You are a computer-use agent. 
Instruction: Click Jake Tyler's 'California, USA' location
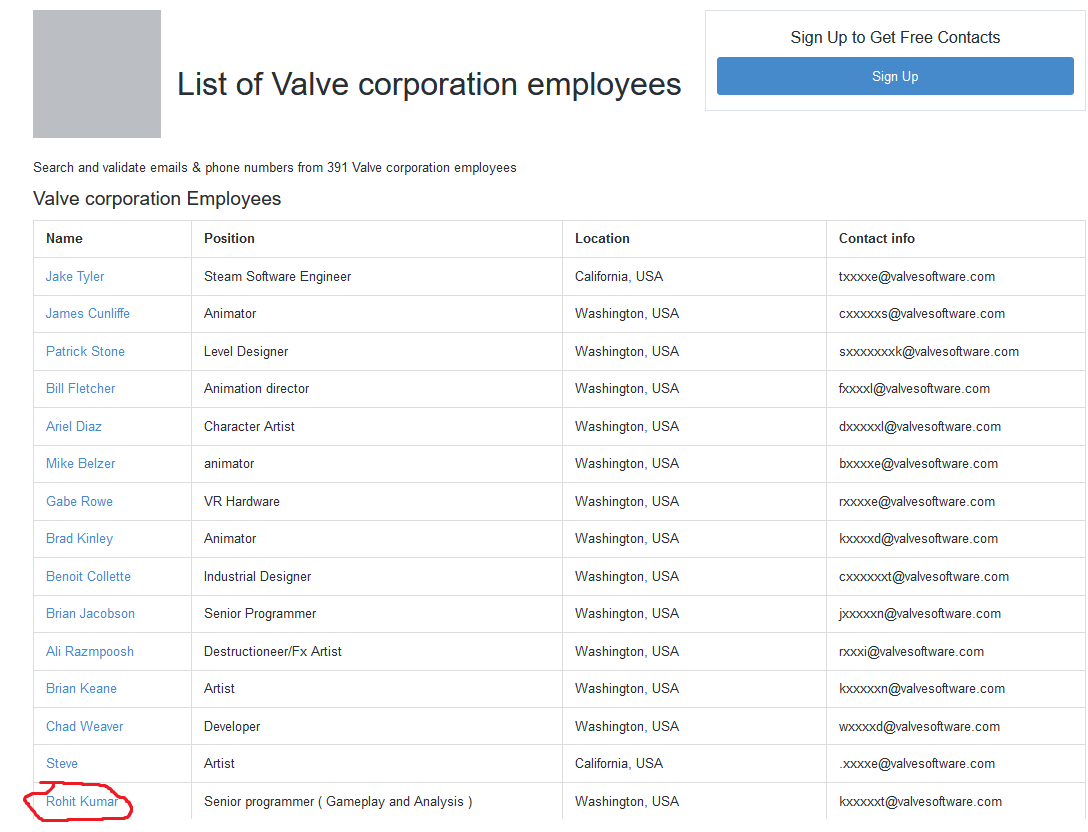[x=618, y=276]
